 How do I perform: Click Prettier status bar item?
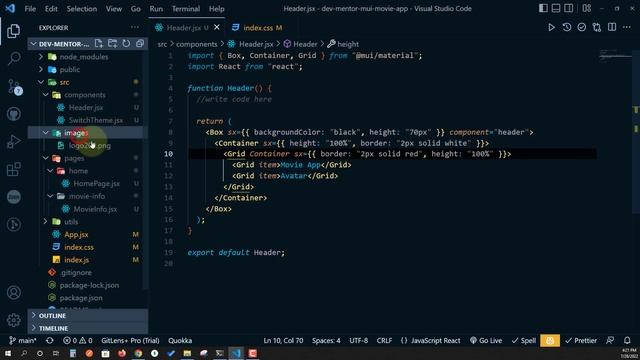[581, 340]
